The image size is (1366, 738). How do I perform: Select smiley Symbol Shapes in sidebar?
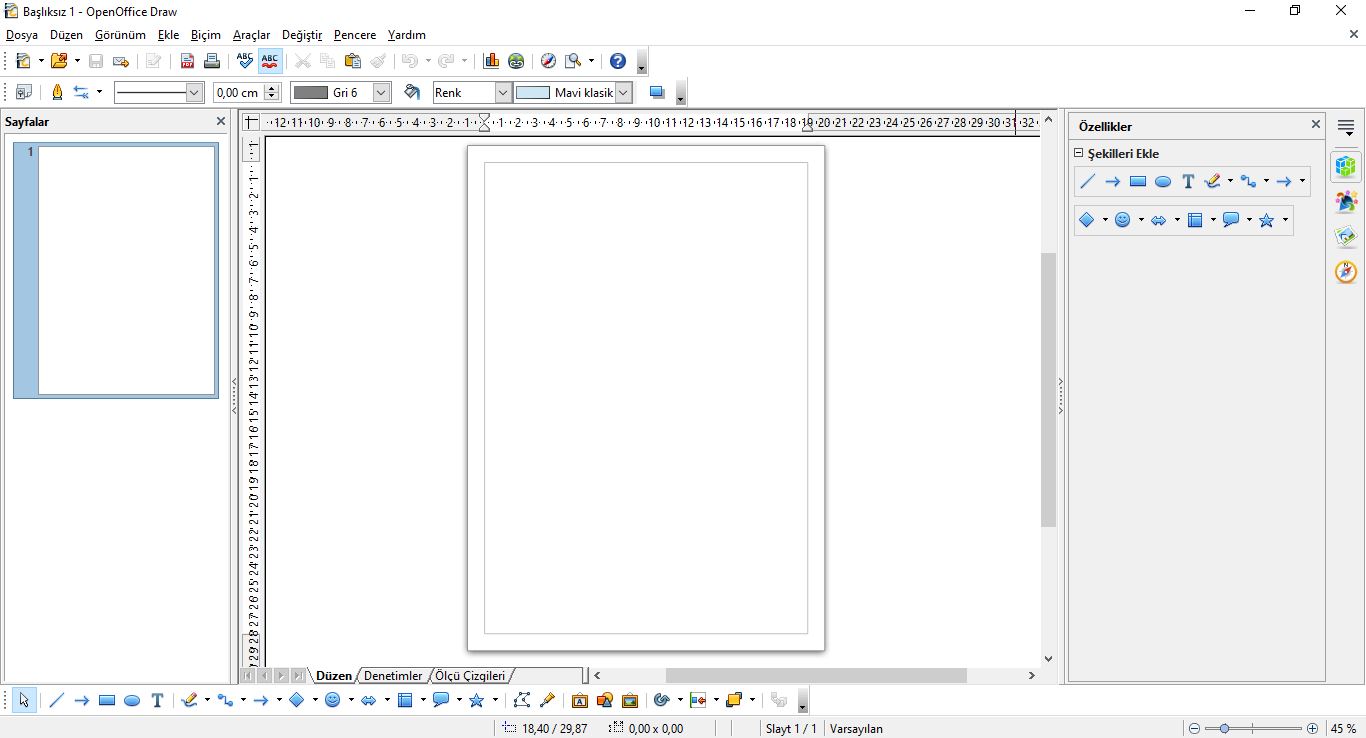tap(1123, 220)
